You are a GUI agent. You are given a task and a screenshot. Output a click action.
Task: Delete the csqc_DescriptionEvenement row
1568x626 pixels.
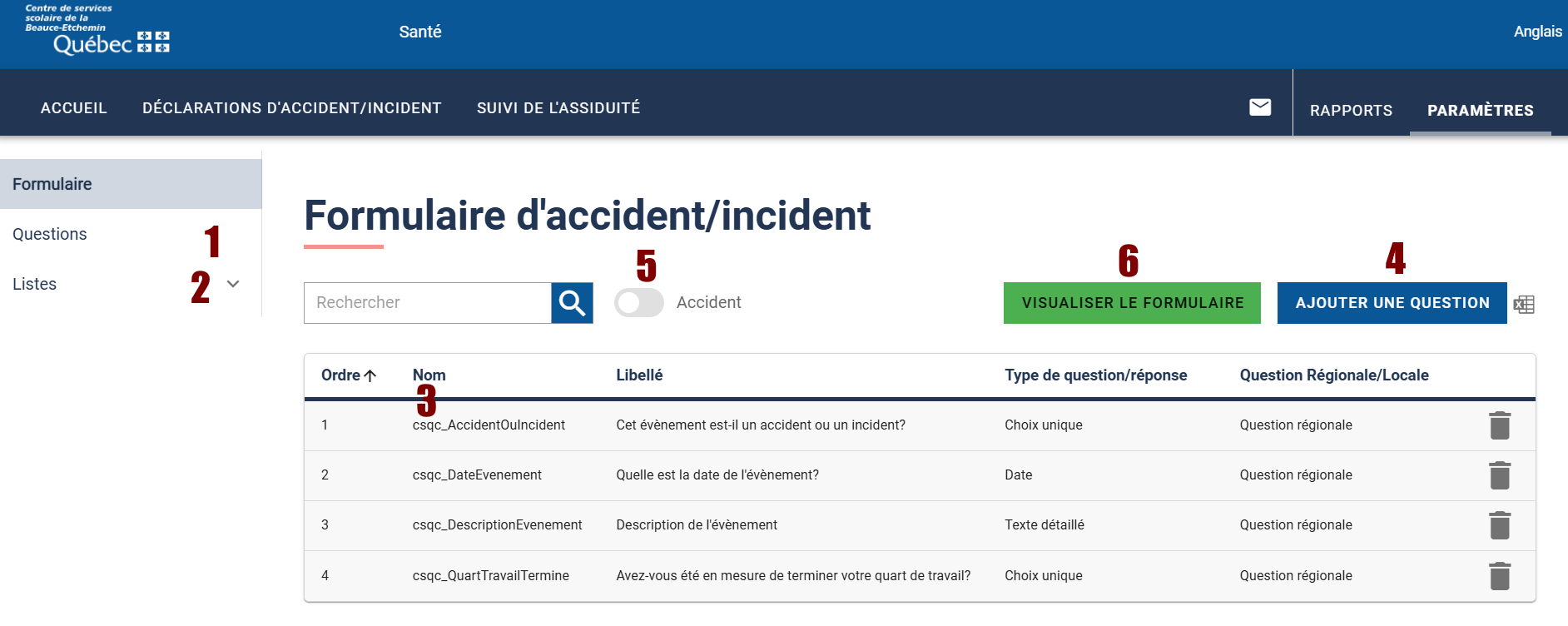(x=1500, y=525)
